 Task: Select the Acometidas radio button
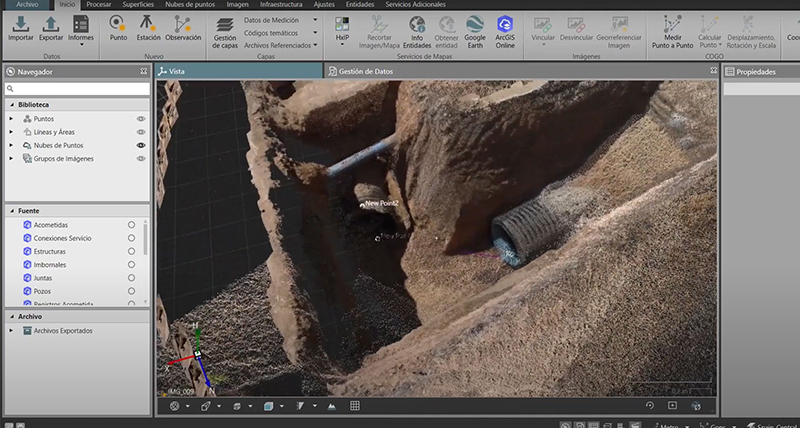(x=131, y=225)
